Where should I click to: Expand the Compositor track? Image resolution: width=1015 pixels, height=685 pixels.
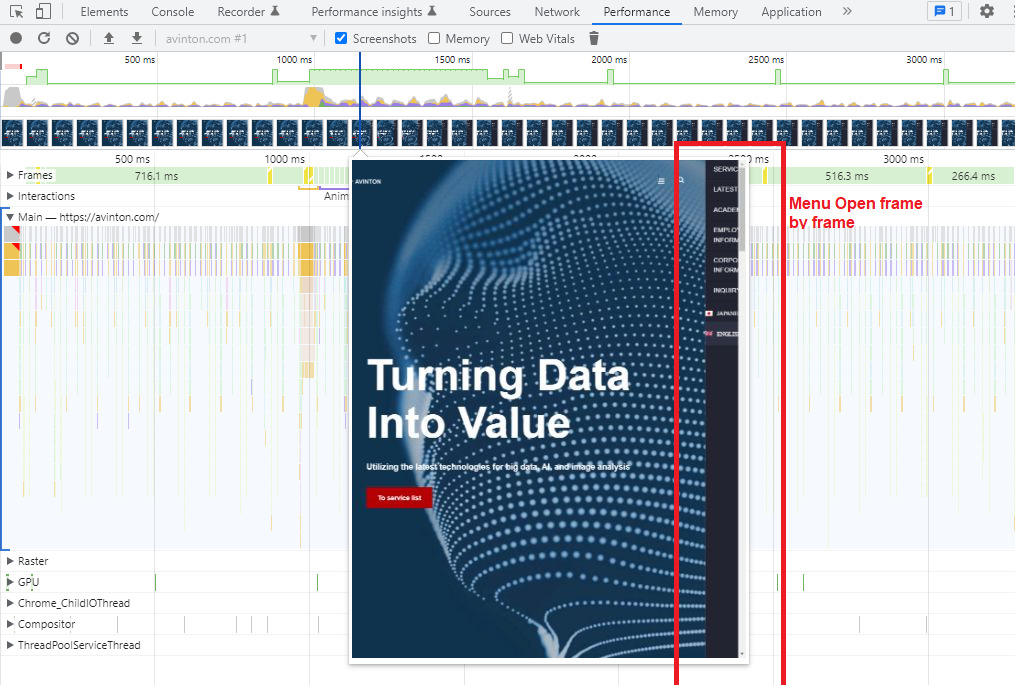click(10, 623)
